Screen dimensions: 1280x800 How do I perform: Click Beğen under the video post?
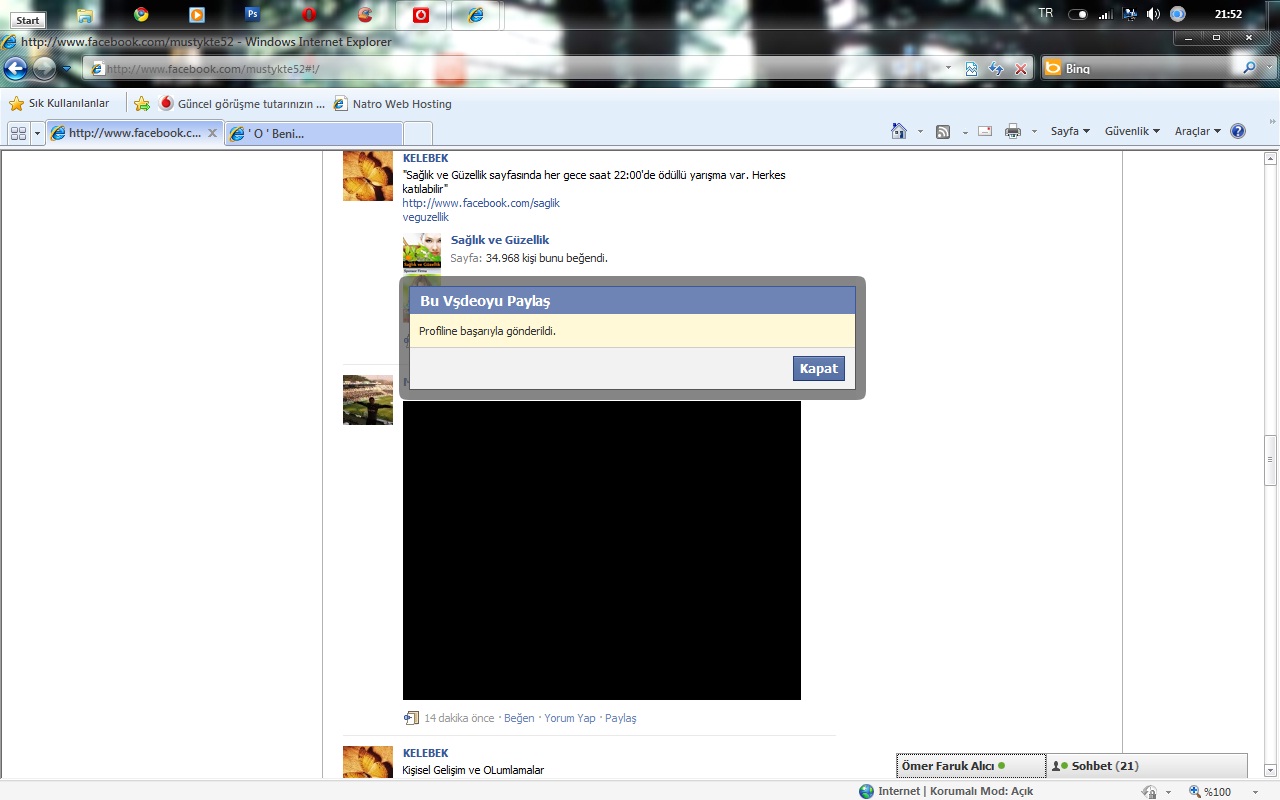tap(519, 718)
